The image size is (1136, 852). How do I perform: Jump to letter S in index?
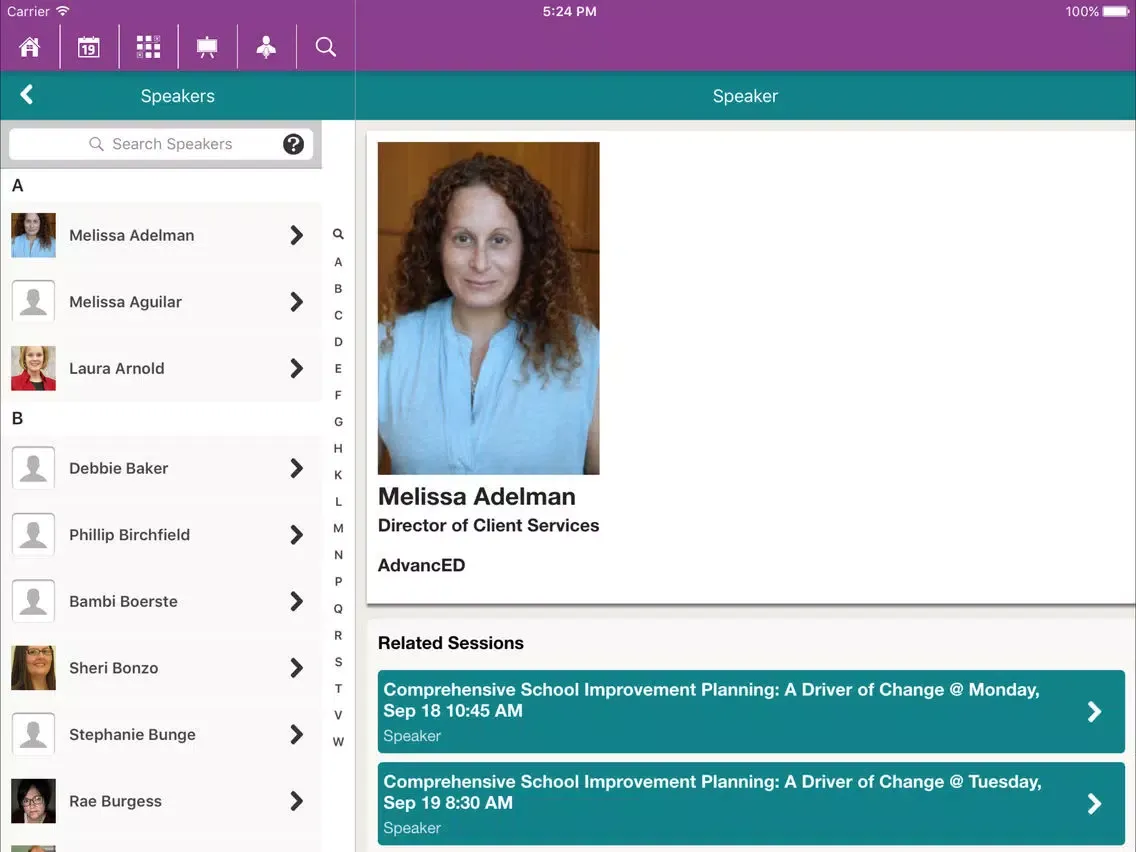coord(338,662)
